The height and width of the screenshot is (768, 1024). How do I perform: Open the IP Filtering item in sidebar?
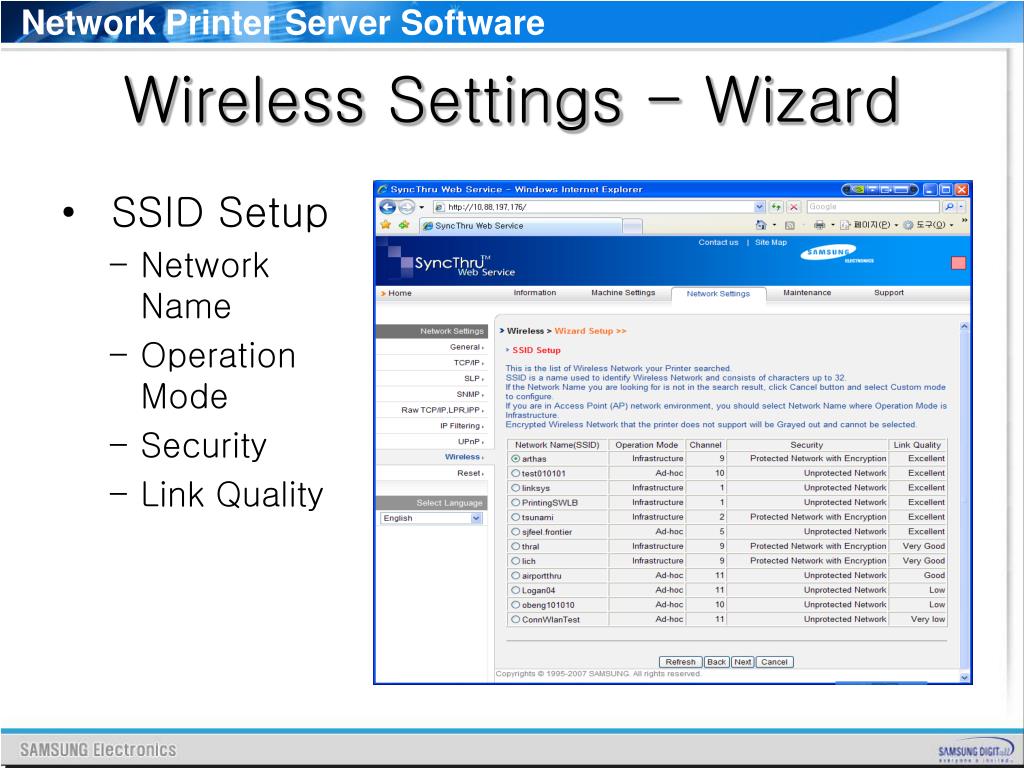tap(462, 426)
